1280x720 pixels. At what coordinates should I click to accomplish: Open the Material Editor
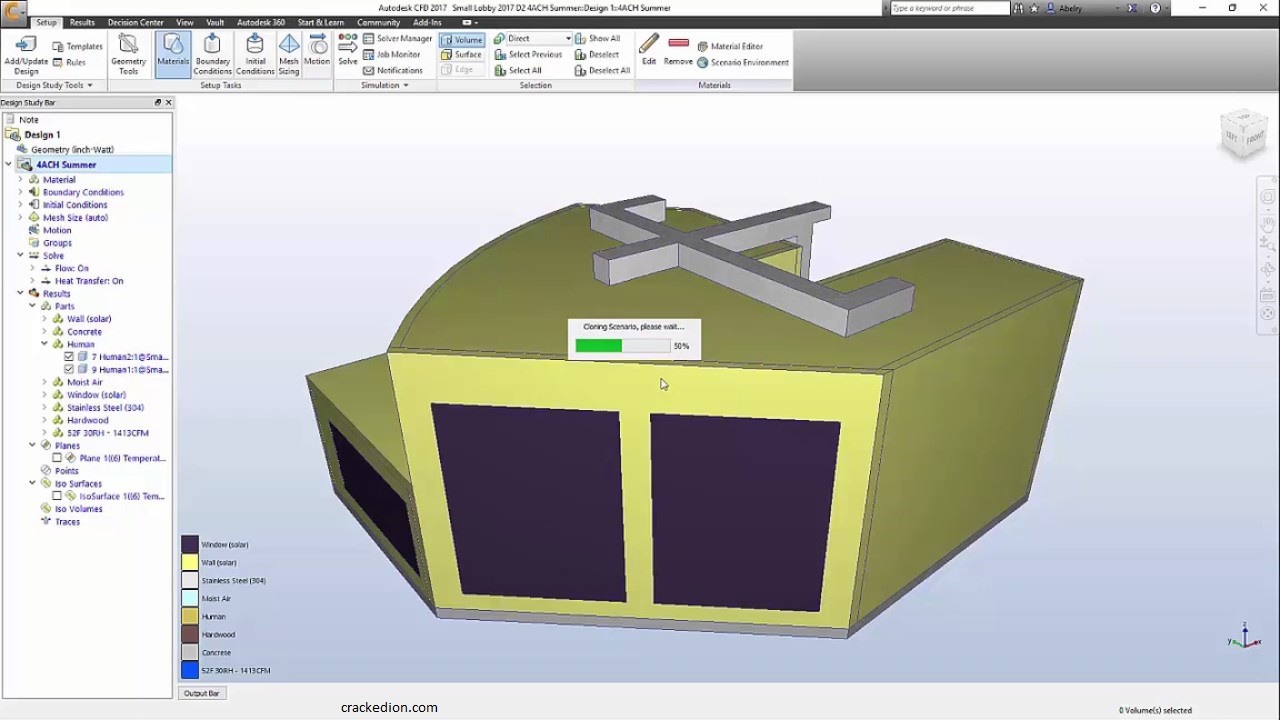730,46
